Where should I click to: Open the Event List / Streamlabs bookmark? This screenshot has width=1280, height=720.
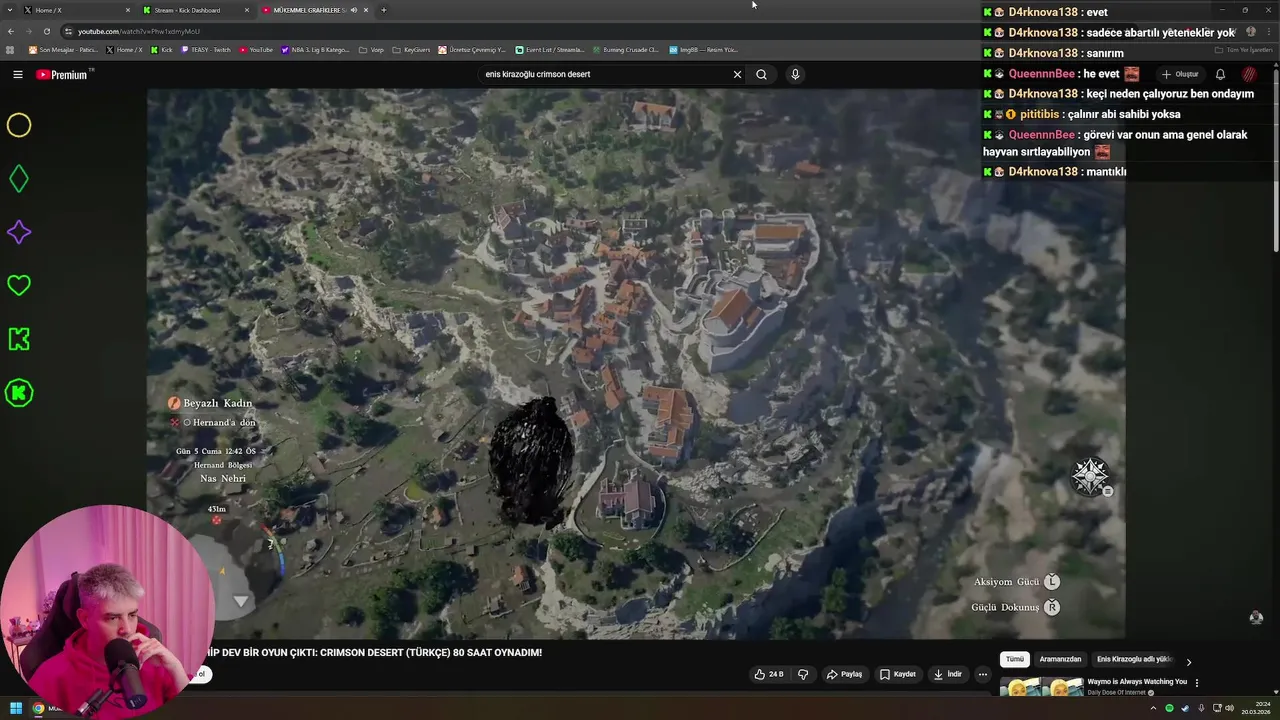[550, 50]
